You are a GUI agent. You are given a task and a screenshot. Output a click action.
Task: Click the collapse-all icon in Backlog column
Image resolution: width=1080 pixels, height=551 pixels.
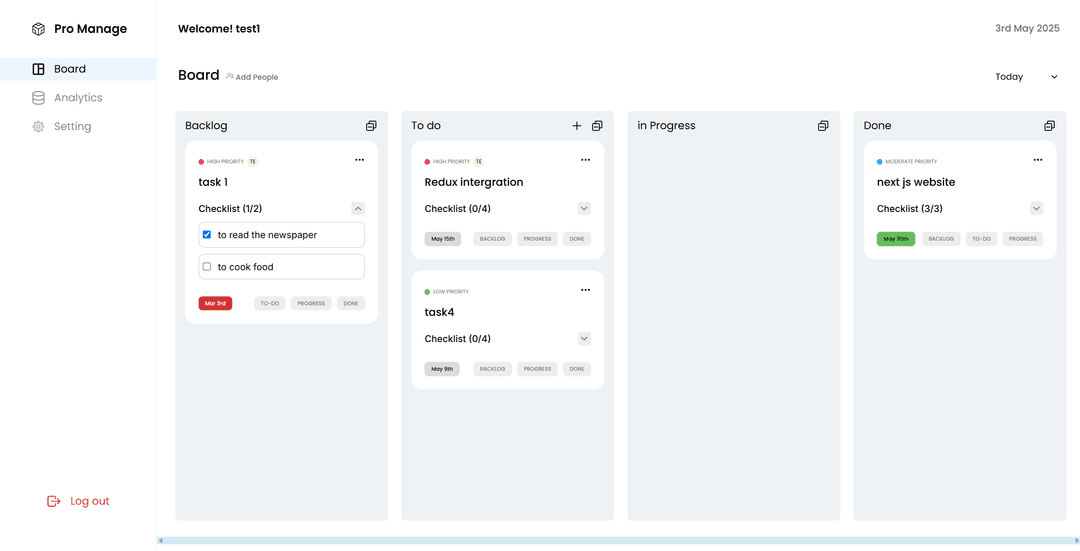pos(371,126)
